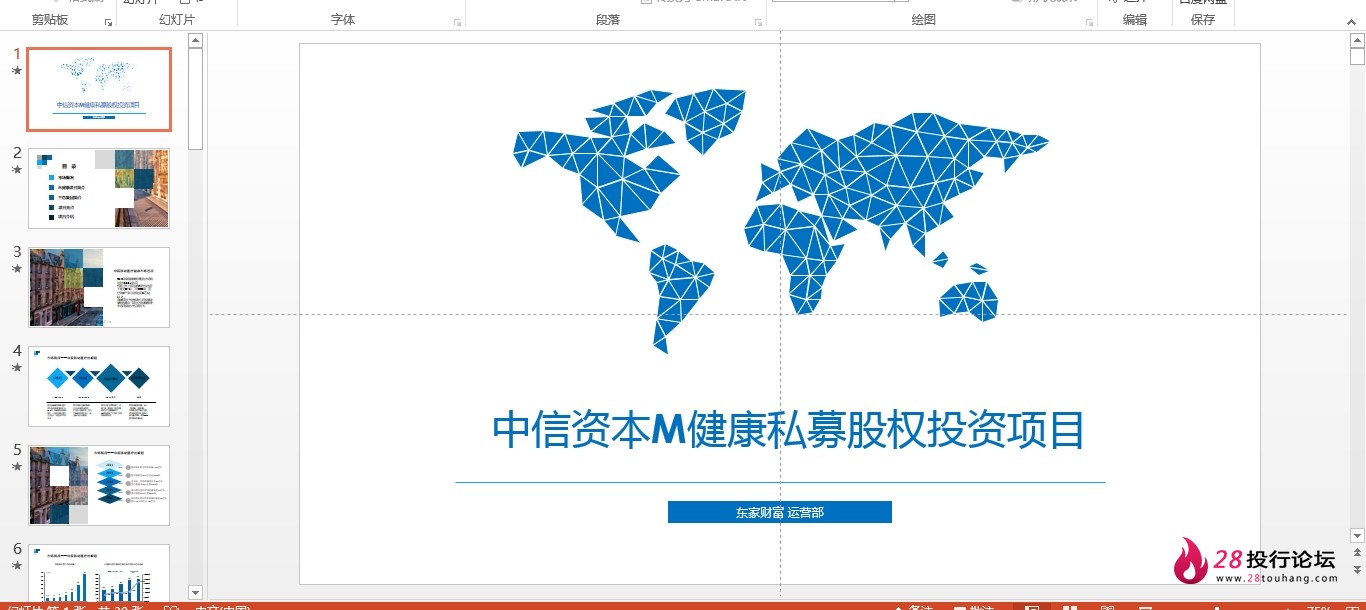
Task: Select slide 6 thumbnail with bar charts
Action: (x=99, y=573)
